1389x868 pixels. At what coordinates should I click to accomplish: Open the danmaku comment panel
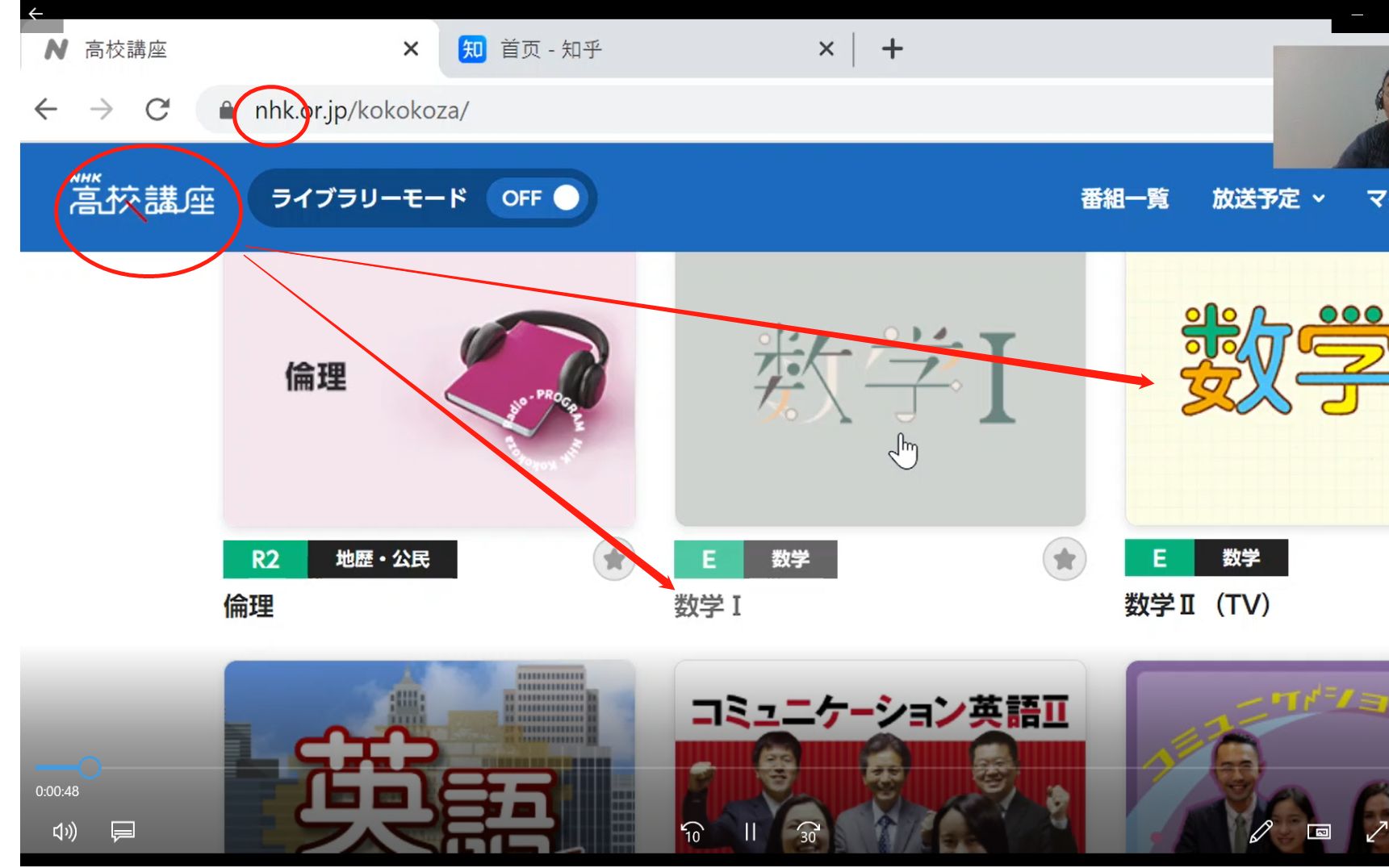point(122,832)
